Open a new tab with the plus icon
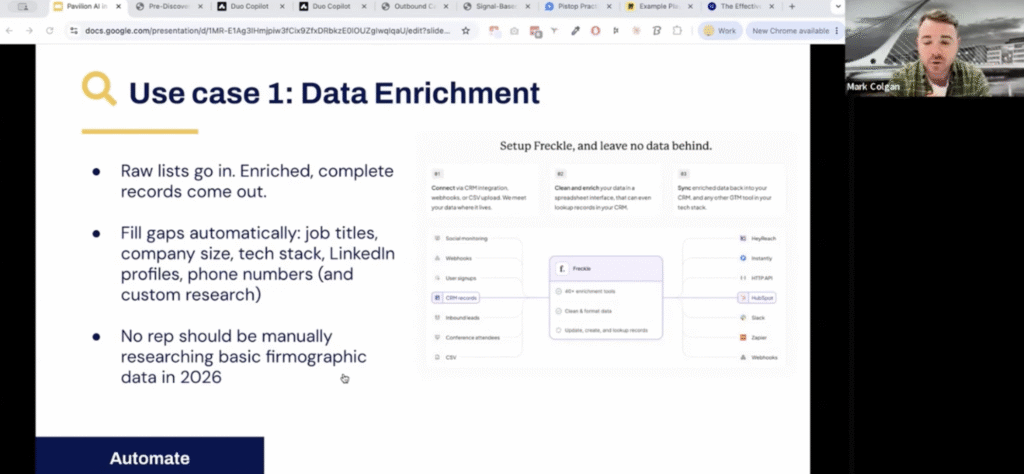Image resolution: width=1024 pixels, height=474 pixels. tap(792, 7)
